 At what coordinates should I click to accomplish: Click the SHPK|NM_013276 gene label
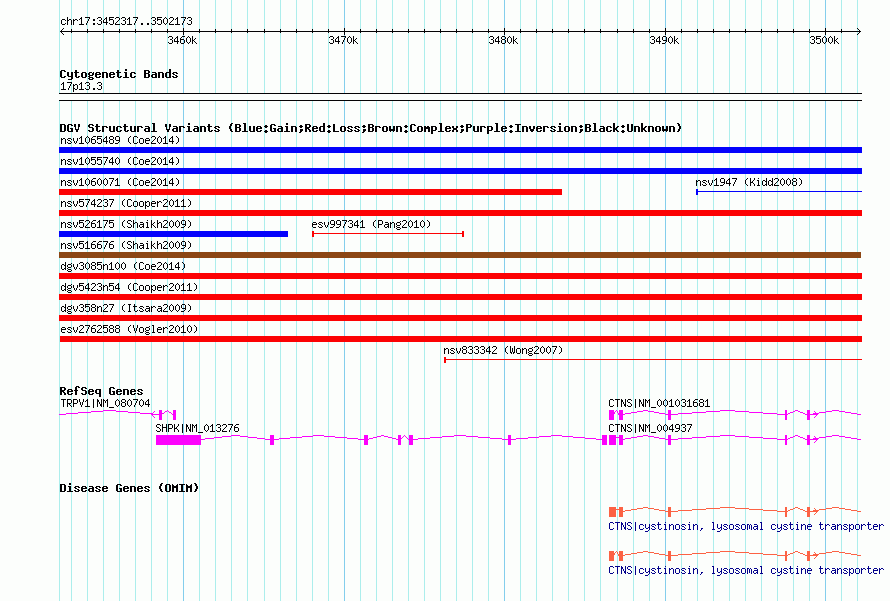coord(198,428)
